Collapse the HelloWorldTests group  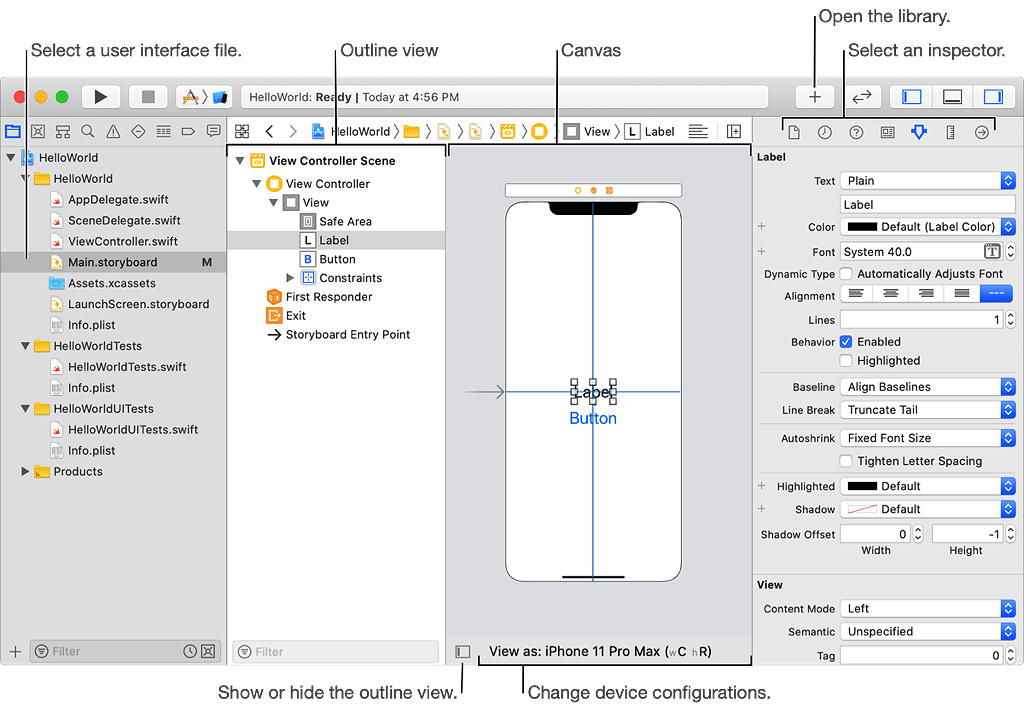tap(25, 346)
